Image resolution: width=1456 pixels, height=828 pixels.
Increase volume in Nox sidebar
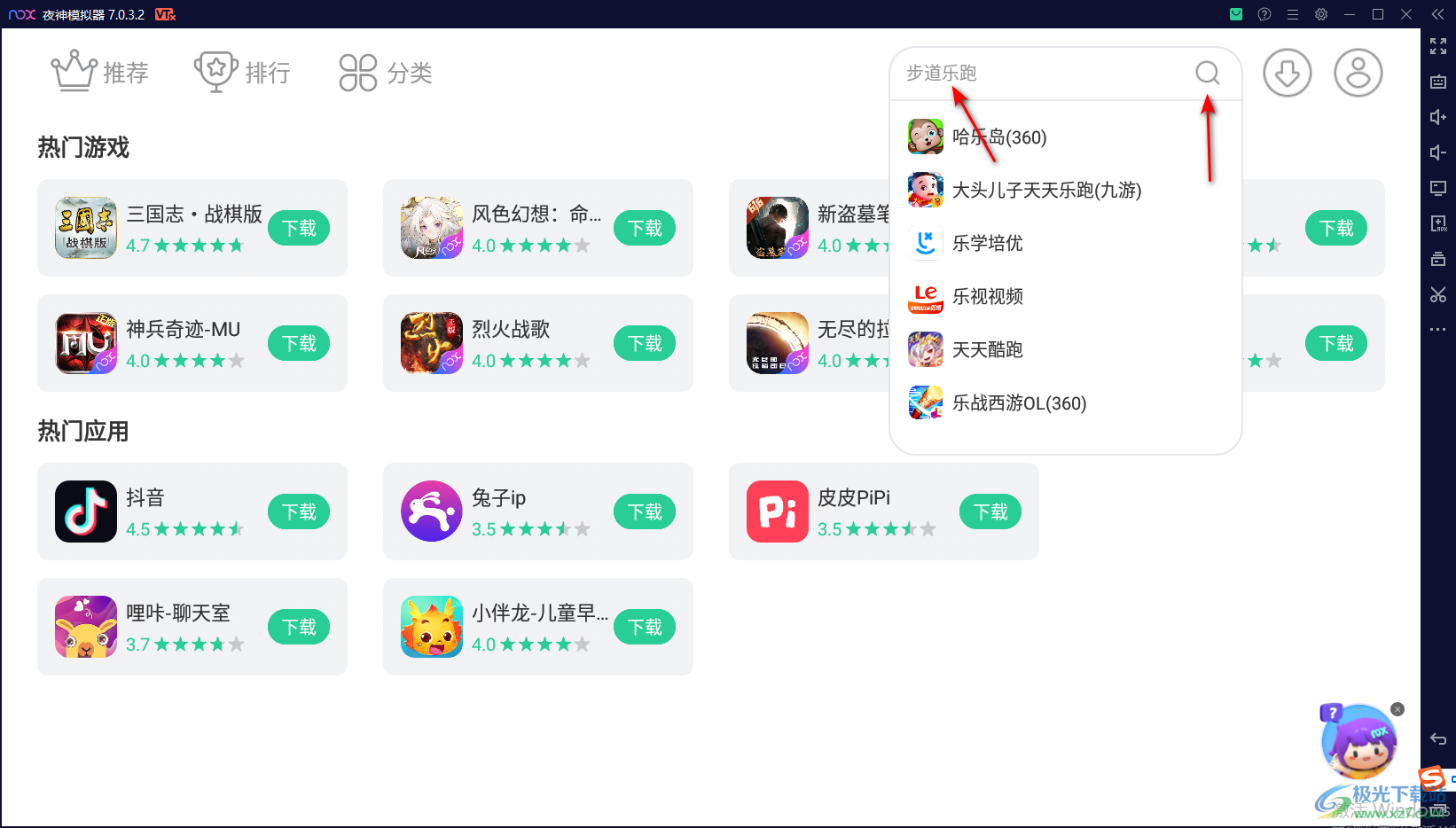click(1438, 117)
